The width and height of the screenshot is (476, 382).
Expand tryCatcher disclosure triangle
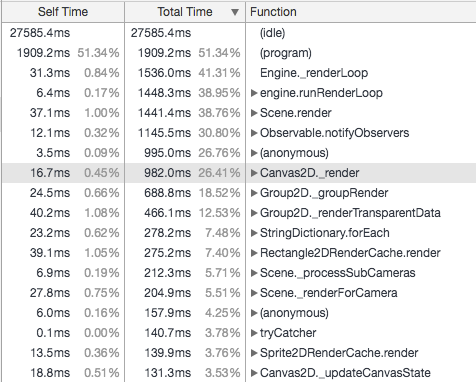(254, 333)
